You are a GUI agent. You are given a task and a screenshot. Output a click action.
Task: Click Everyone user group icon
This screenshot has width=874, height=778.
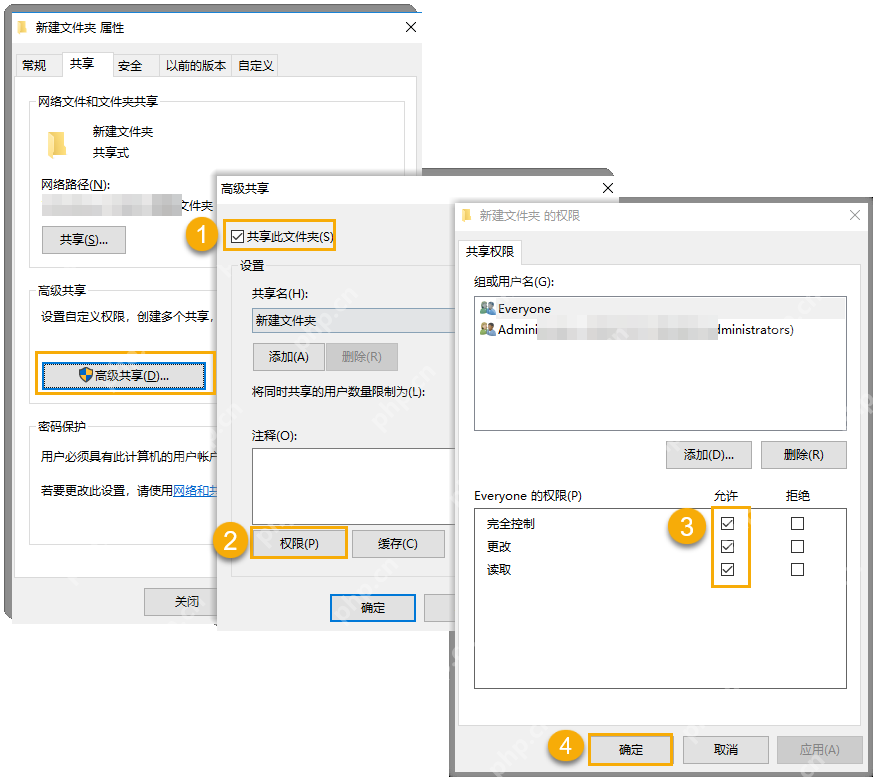click(x=487, y=308)
